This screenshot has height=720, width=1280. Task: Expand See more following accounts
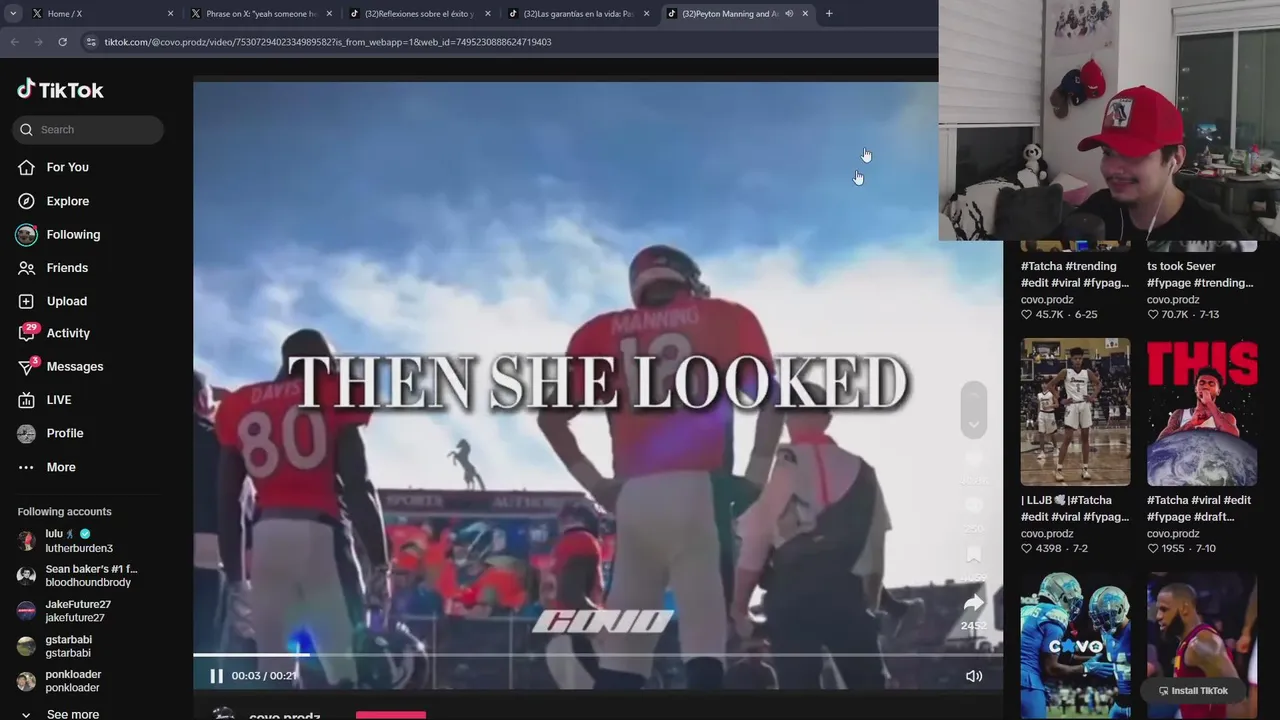58,714
